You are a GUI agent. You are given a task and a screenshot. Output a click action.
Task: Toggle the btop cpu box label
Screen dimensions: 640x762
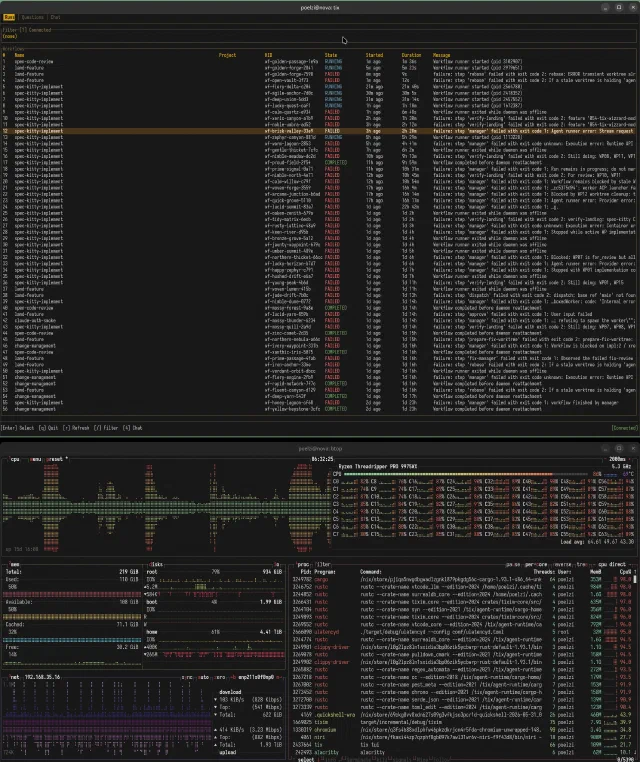15,459
